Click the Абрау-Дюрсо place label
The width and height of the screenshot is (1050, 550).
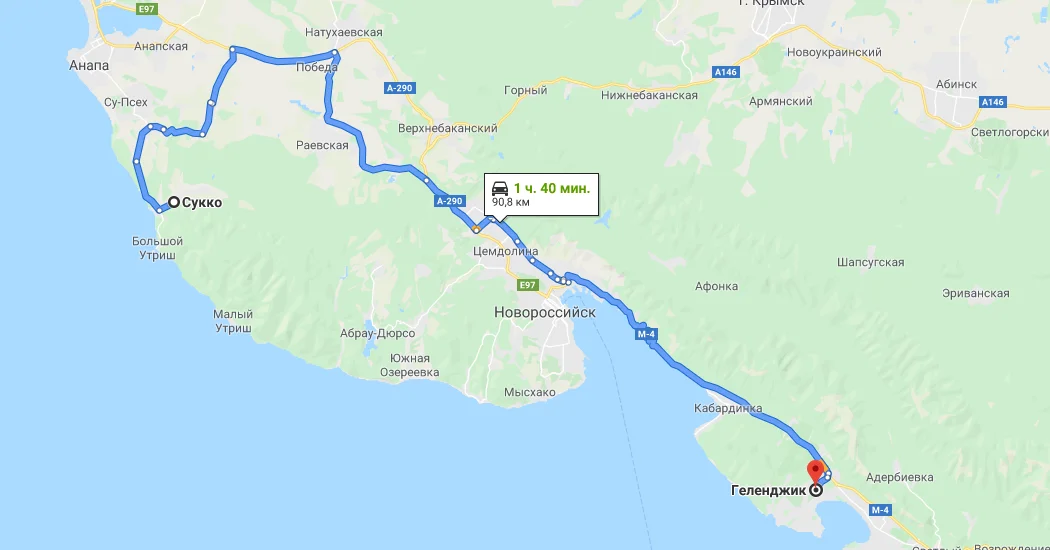coord(377,333)
